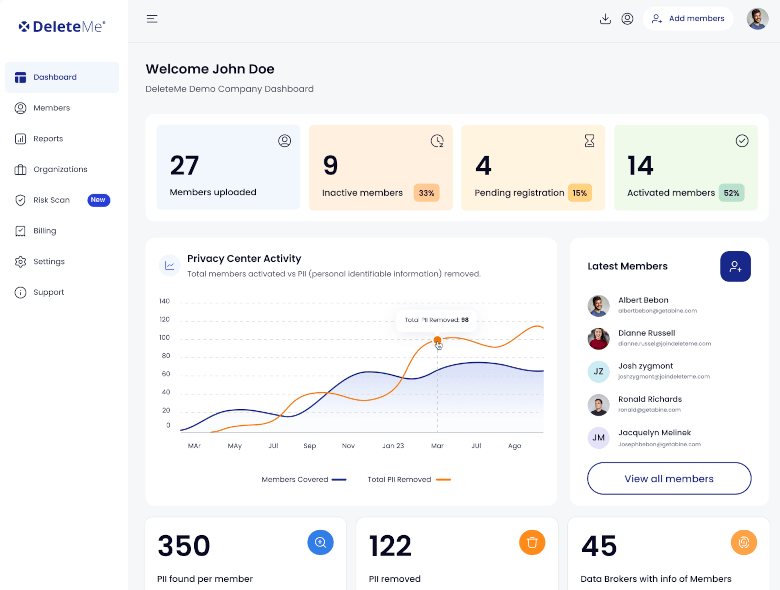Click hourglass icon on Pending registration card
The width and height of the screenshot is (780, 590).
[x=589, y=141]
